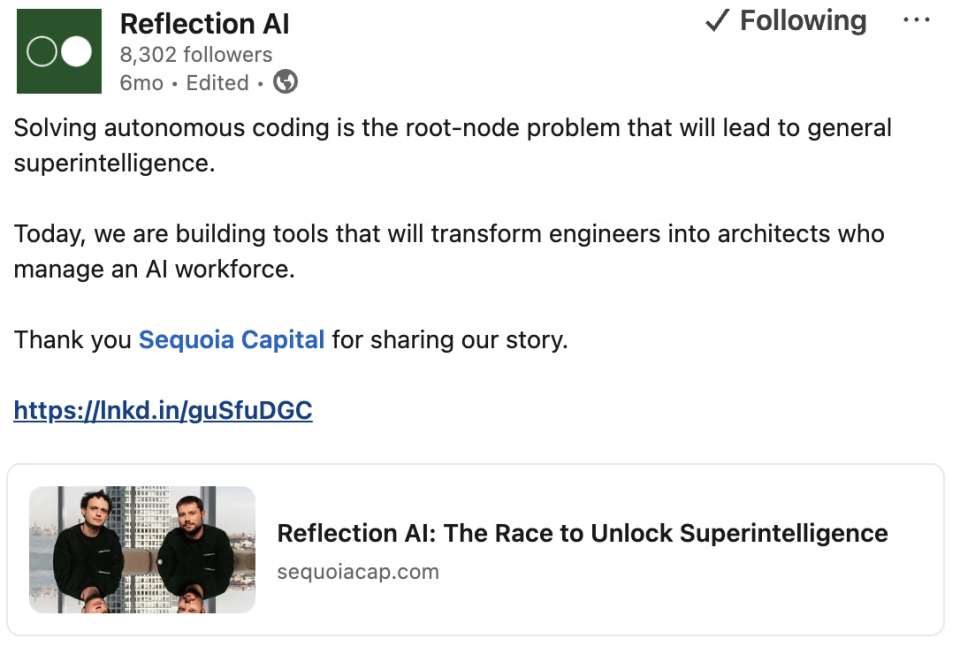Open the Race to Unlock Superintelligence article title
960x654 pixels.
coord(582,533)
